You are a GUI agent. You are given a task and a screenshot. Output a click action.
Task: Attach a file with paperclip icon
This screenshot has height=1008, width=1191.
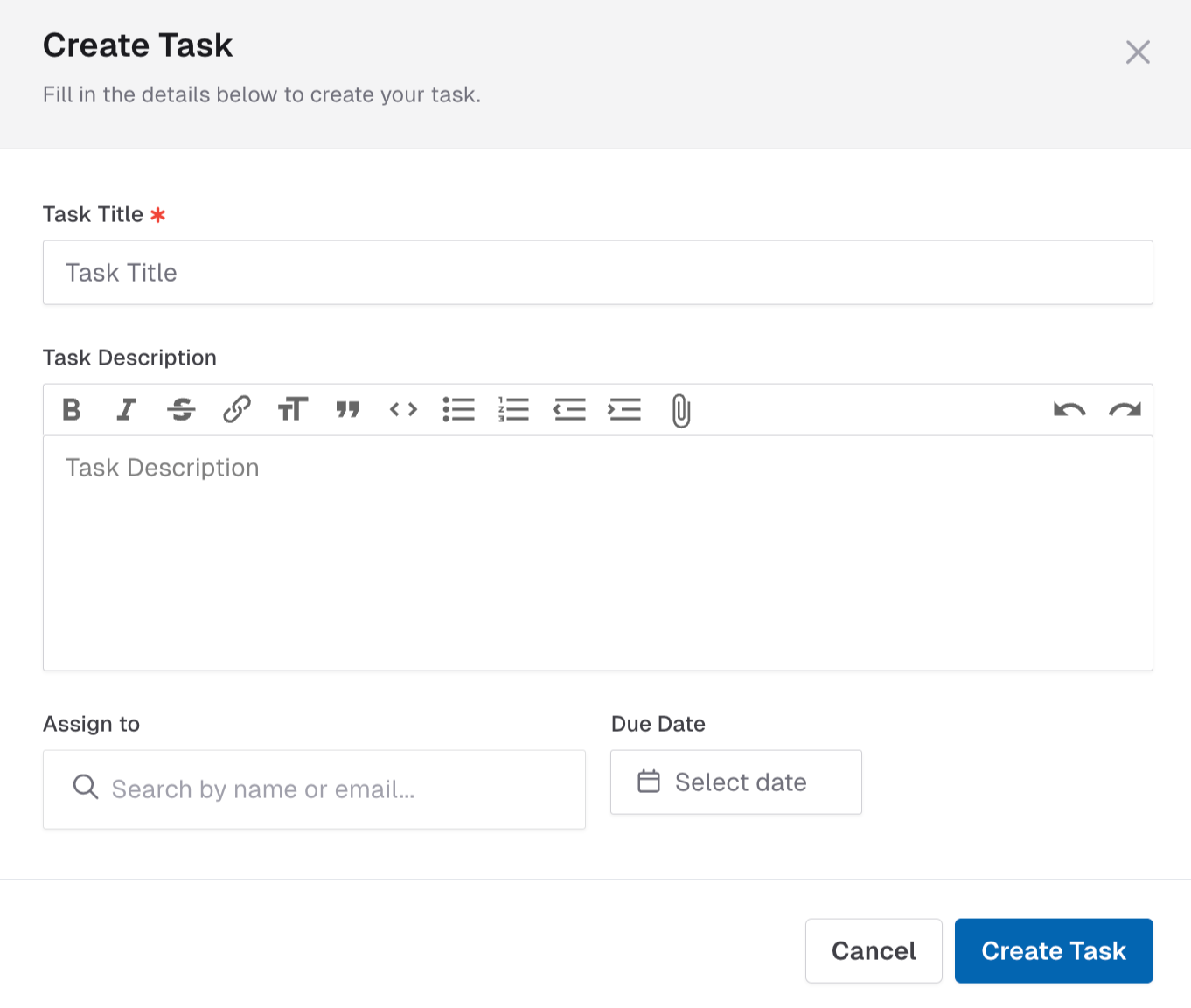[680, 410]
